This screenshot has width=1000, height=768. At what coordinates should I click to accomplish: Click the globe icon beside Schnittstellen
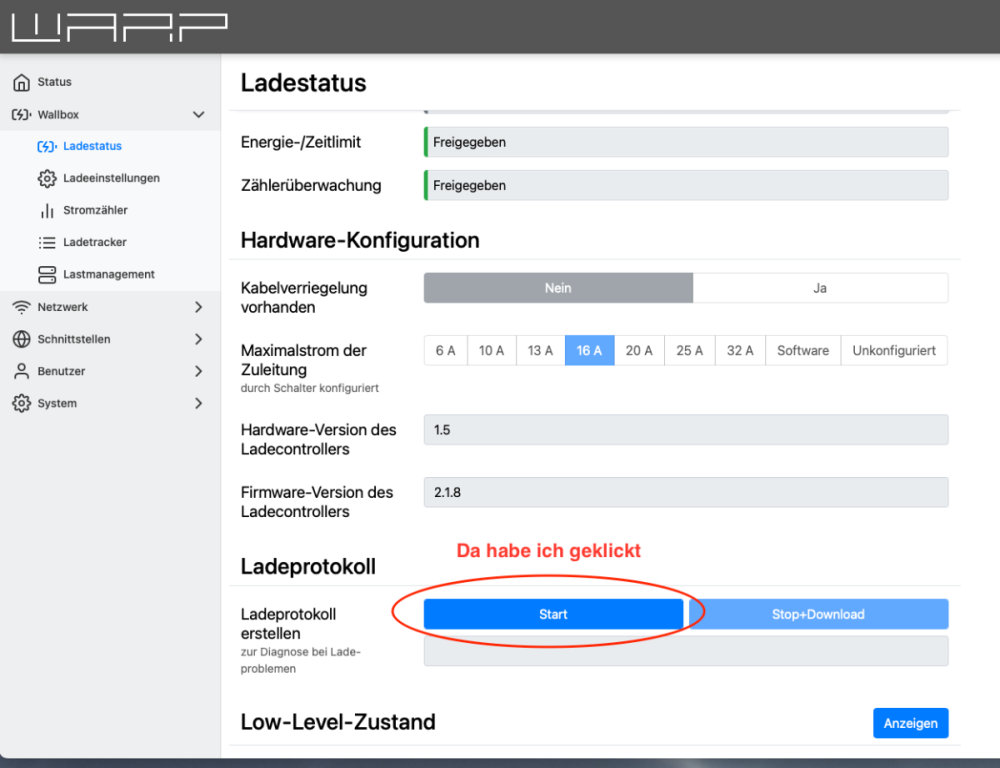point(21,339)
